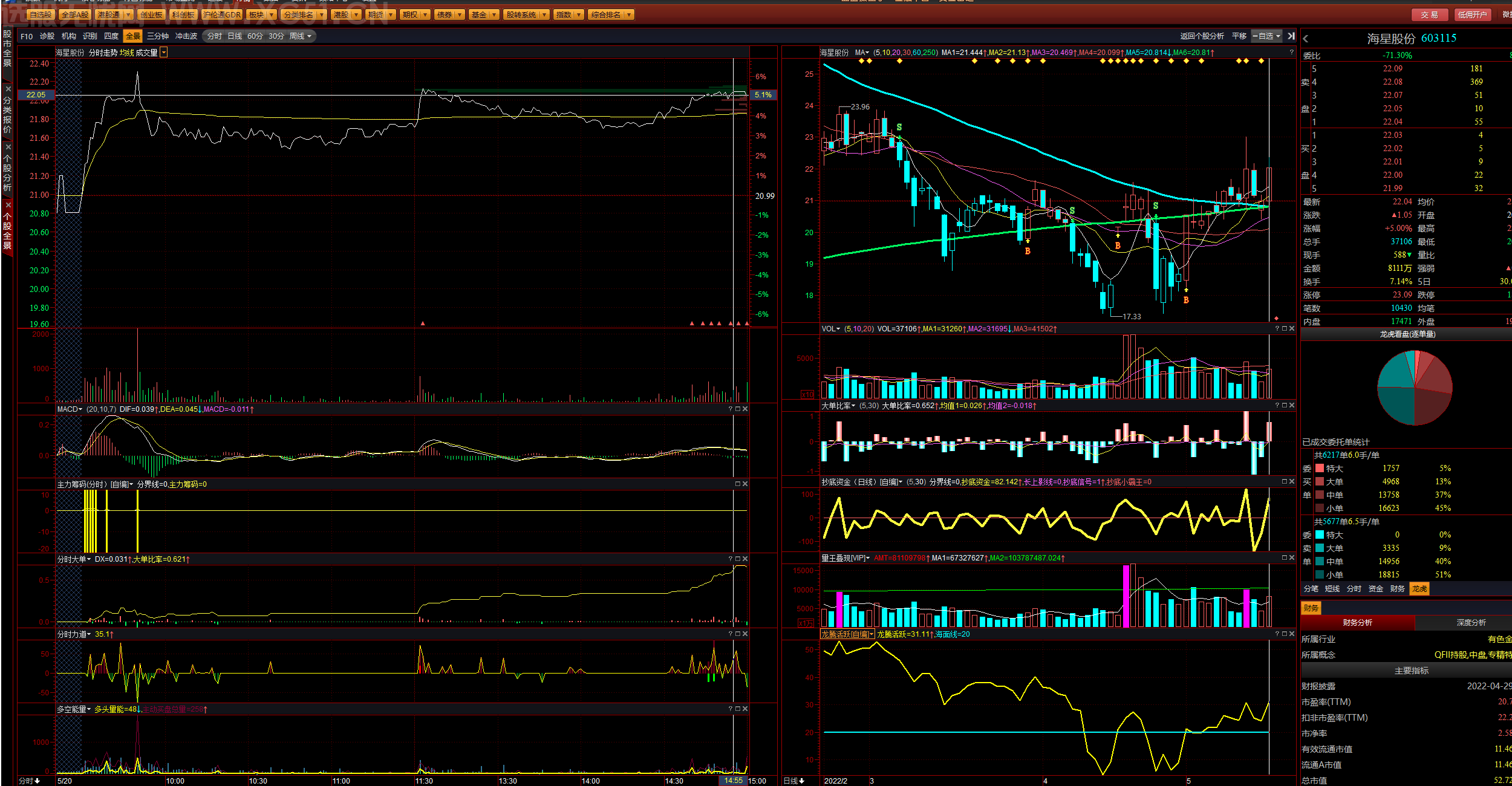This screenshot has height=786, width=1512.
Task: Close the 分时大单 indicator panel
Action: [x=745, y=559]
